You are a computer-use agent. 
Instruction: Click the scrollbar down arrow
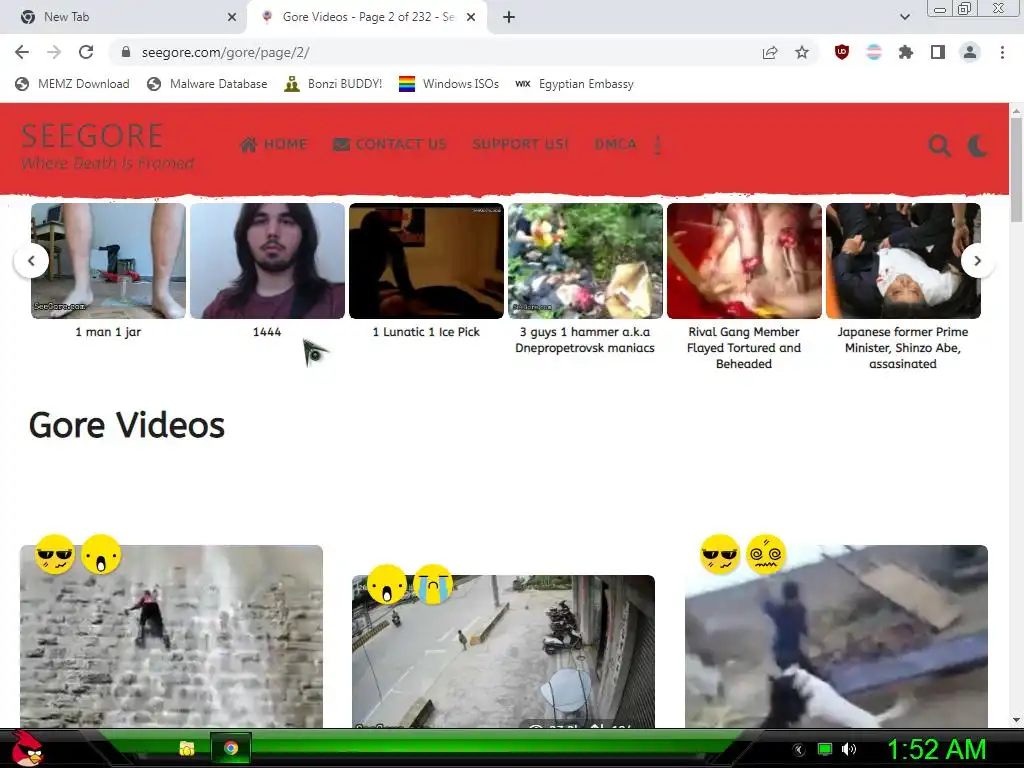(1016, 720)
